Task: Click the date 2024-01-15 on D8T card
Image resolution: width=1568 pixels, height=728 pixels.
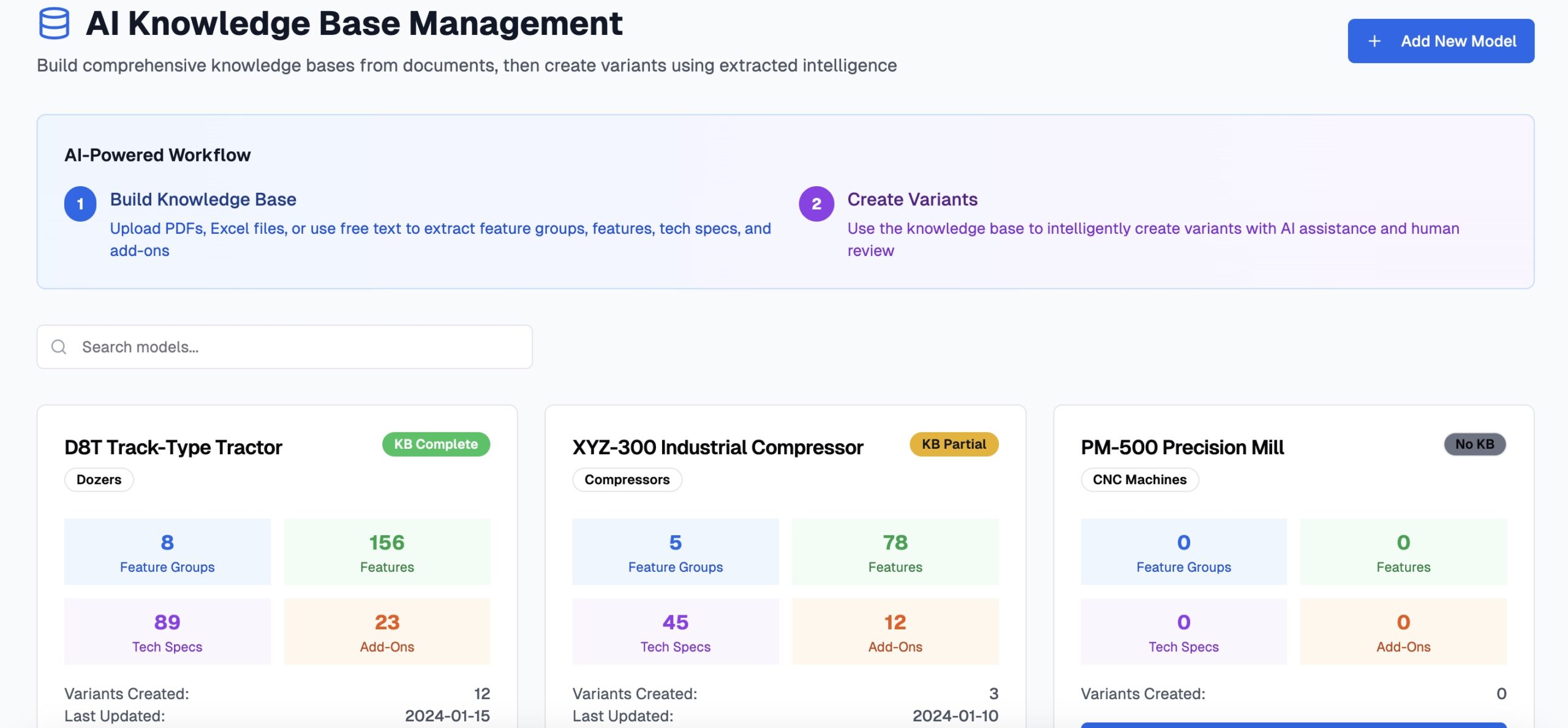Action: click(x=447, y=716)
